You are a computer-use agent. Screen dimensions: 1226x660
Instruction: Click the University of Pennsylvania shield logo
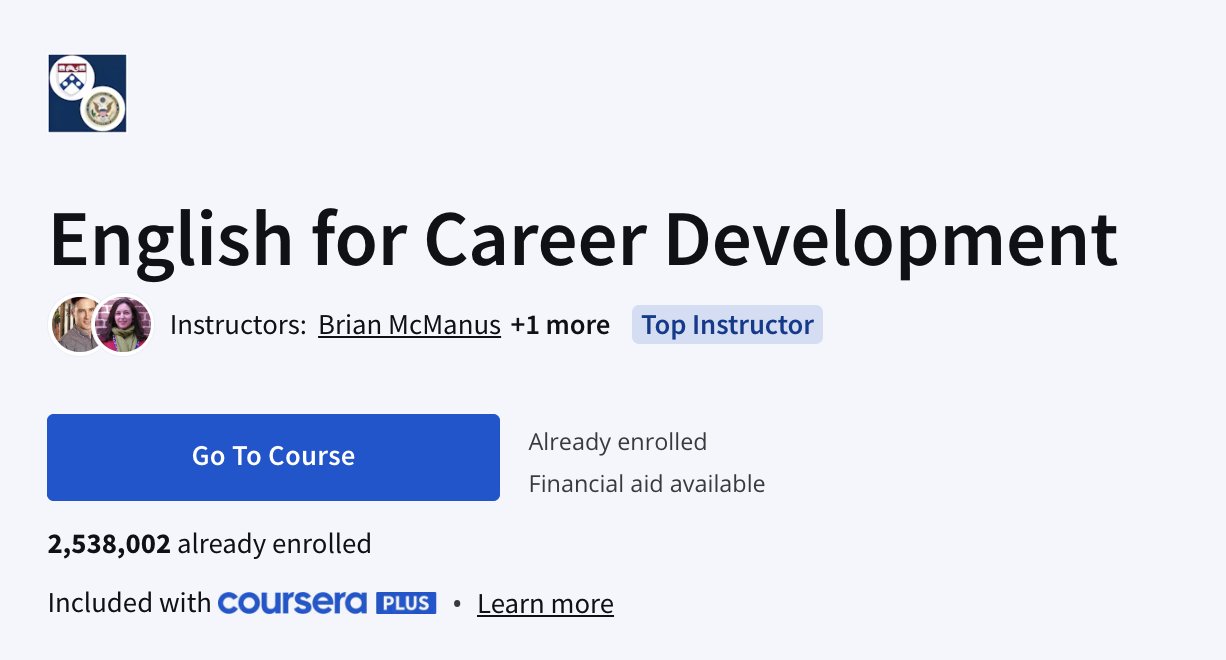(x=71, y=76)
